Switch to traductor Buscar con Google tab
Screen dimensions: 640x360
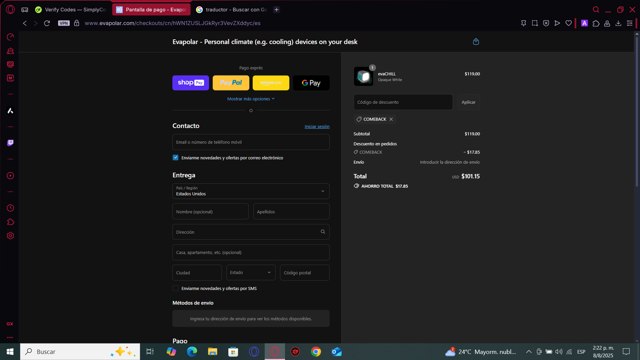(231, 9)
